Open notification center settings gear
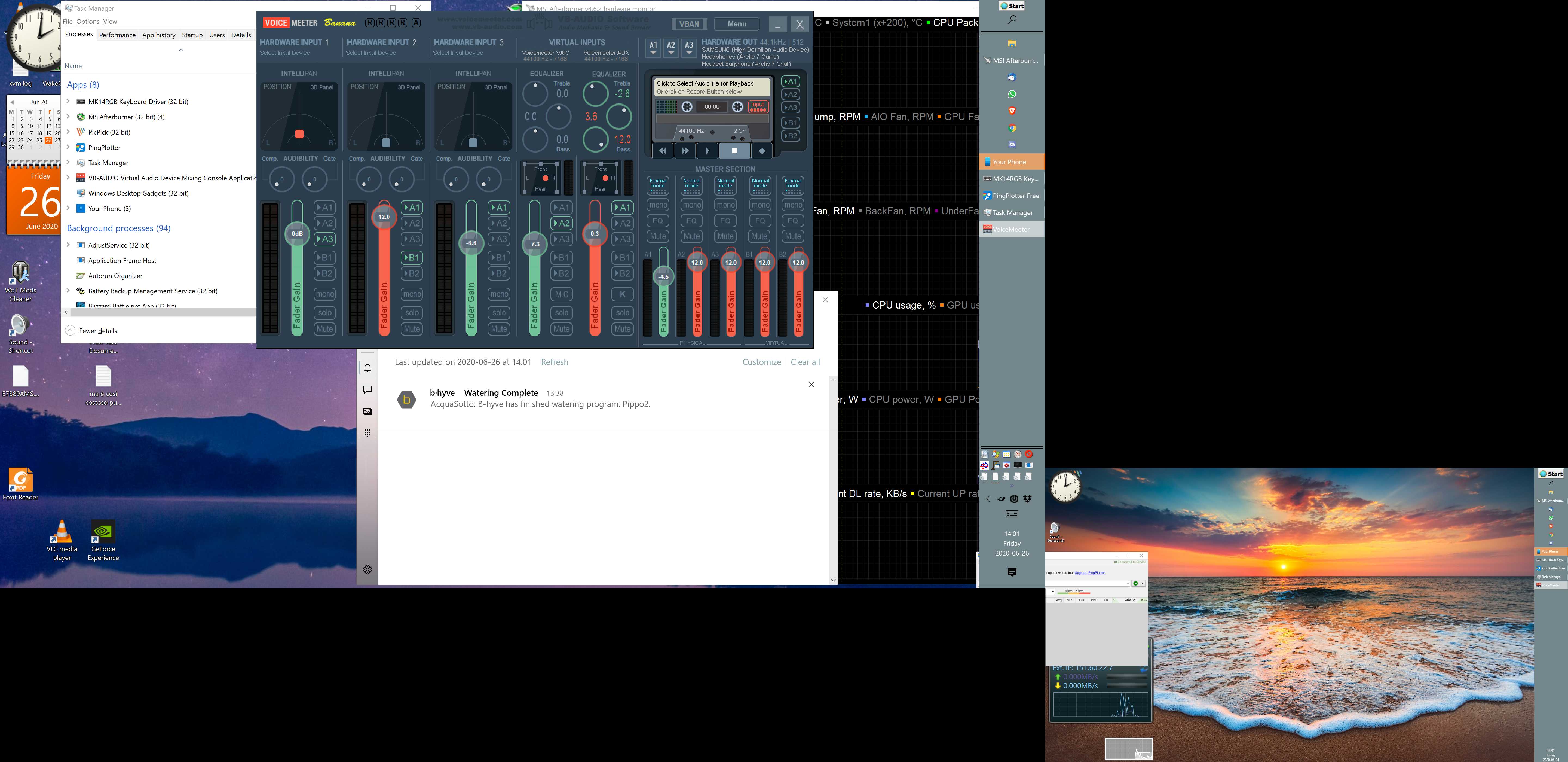 [x=368, y=569]
